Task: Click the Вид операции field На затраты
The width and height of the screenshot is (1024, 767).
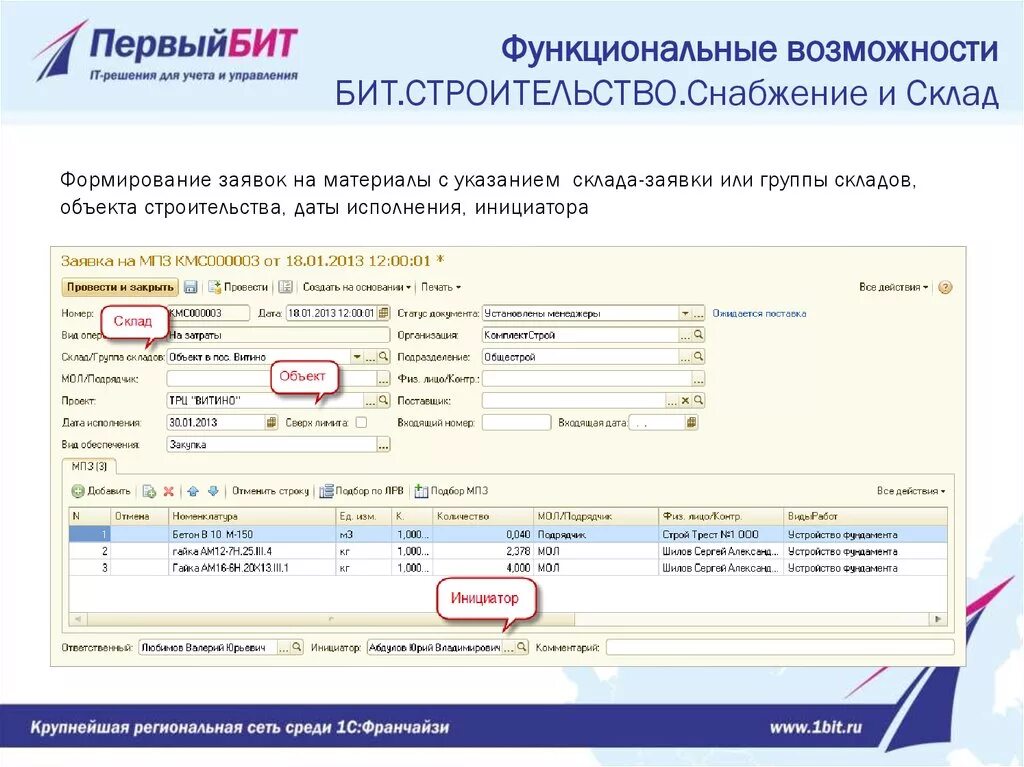Action: pyautogui.click(x=278, y=335)
